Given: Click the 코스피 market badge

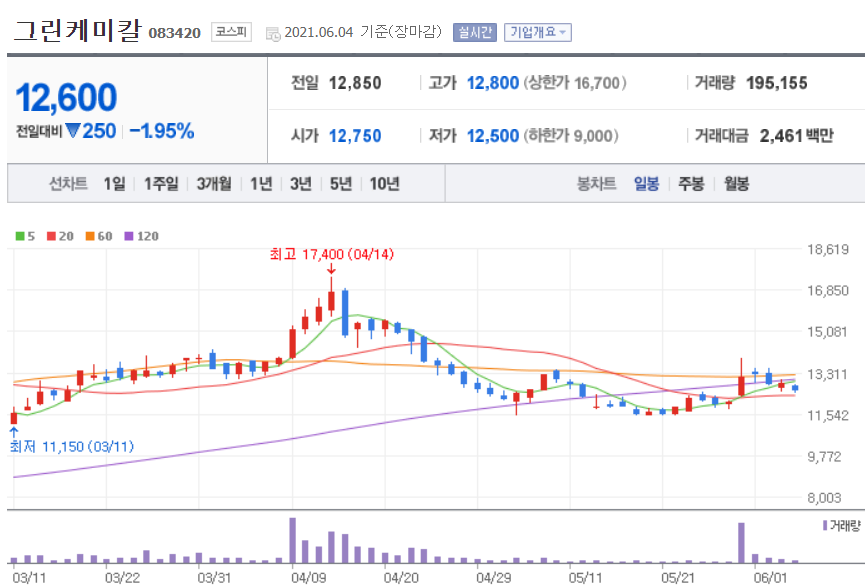Looking at the screenshot, I should [x=231, y=32].
